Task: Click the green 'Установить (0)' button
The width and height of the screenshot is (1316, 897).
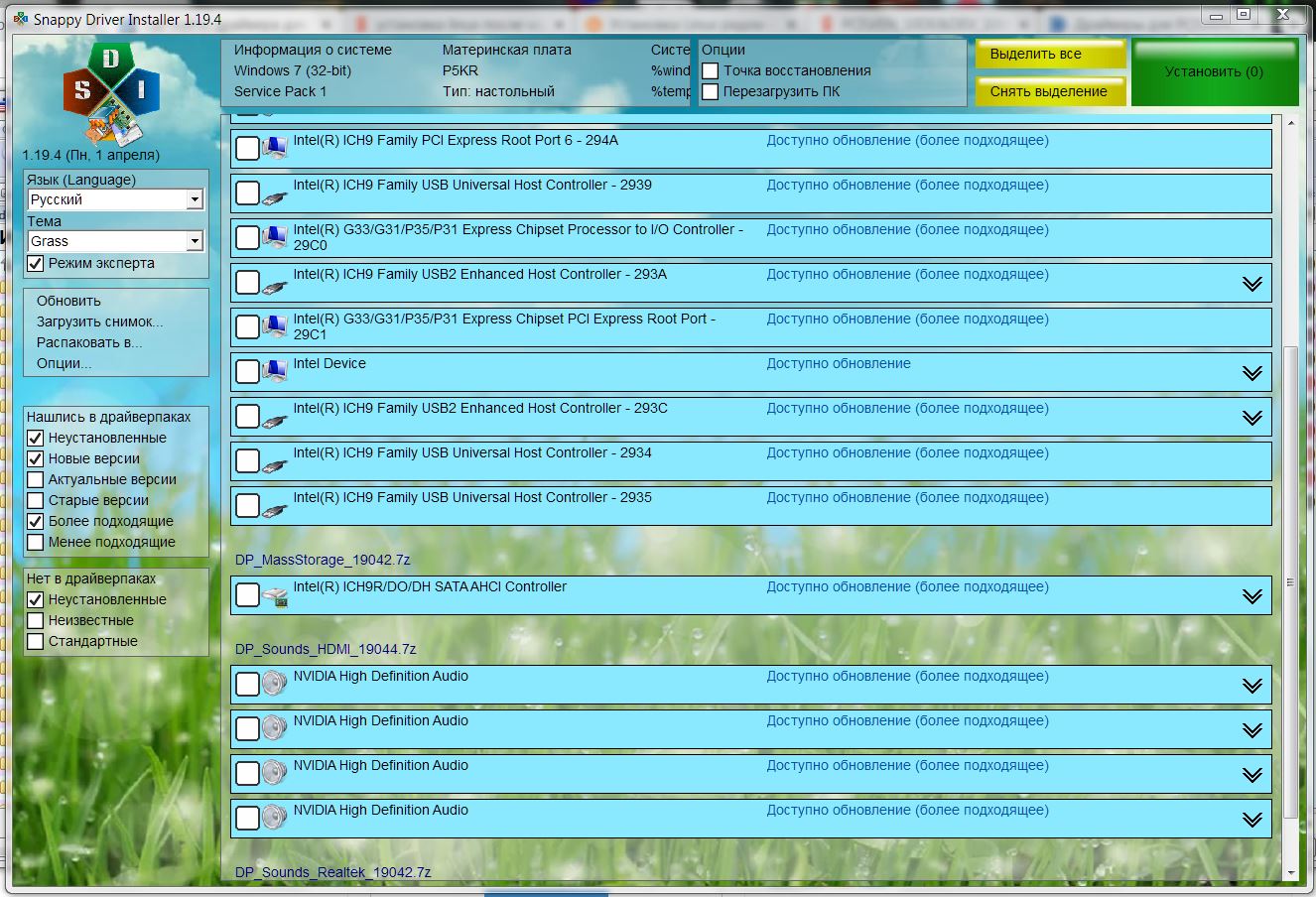Action: pyautogui.click(x=1215, y=71)
